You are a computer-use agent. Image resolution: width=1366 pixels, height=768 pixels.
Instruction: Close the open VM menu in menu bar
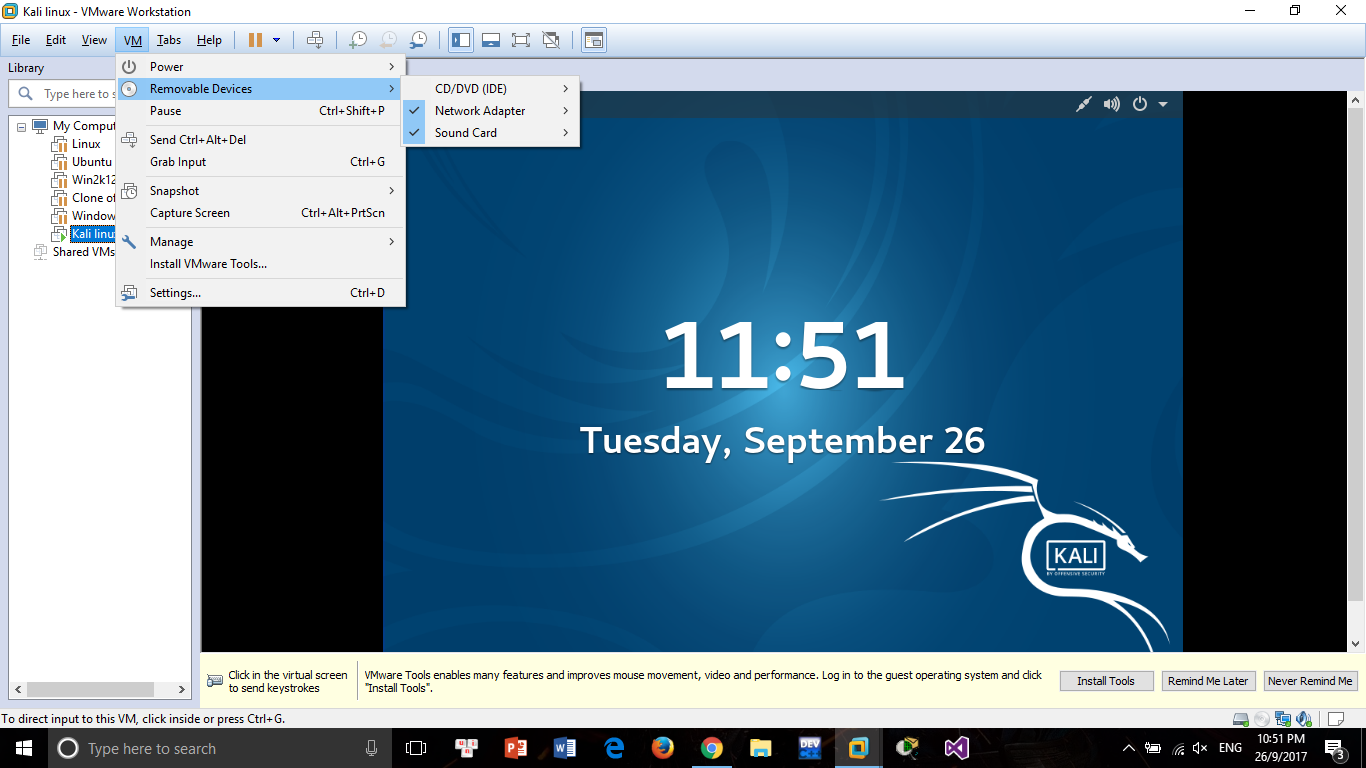[133, 40]
